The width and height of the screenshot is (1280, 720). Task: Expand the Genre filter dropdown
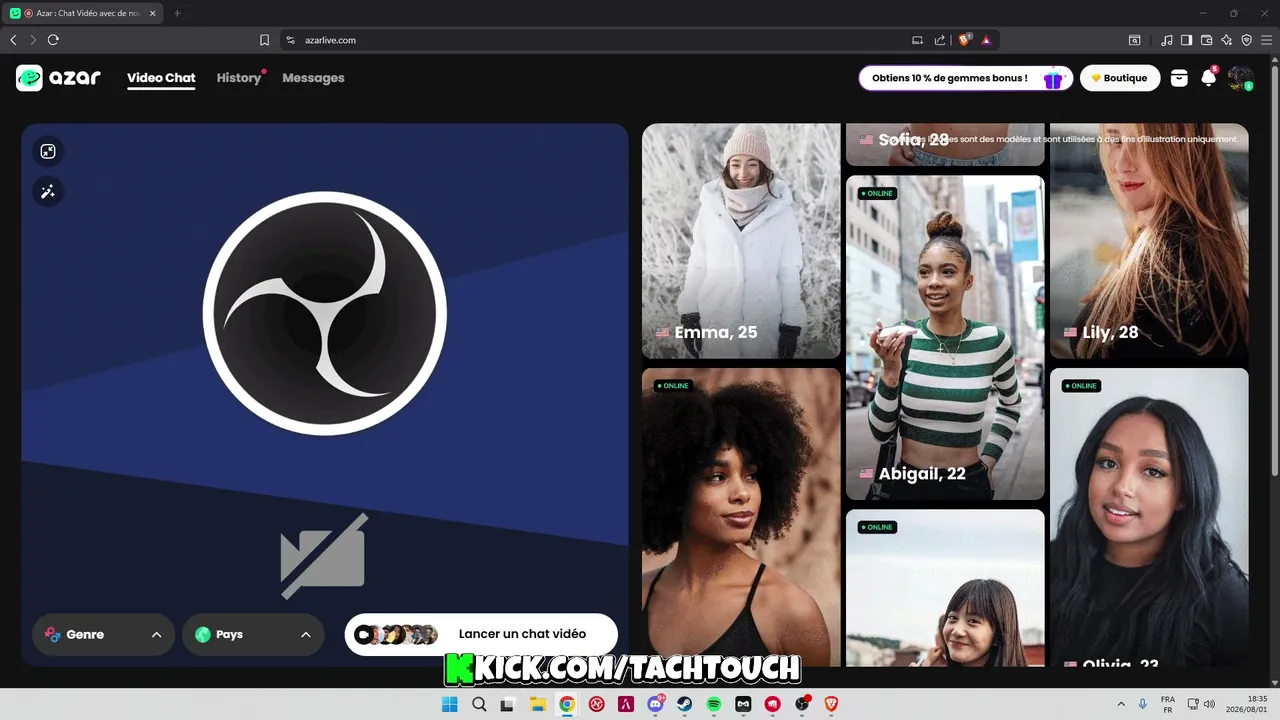(x=103, y=635)
